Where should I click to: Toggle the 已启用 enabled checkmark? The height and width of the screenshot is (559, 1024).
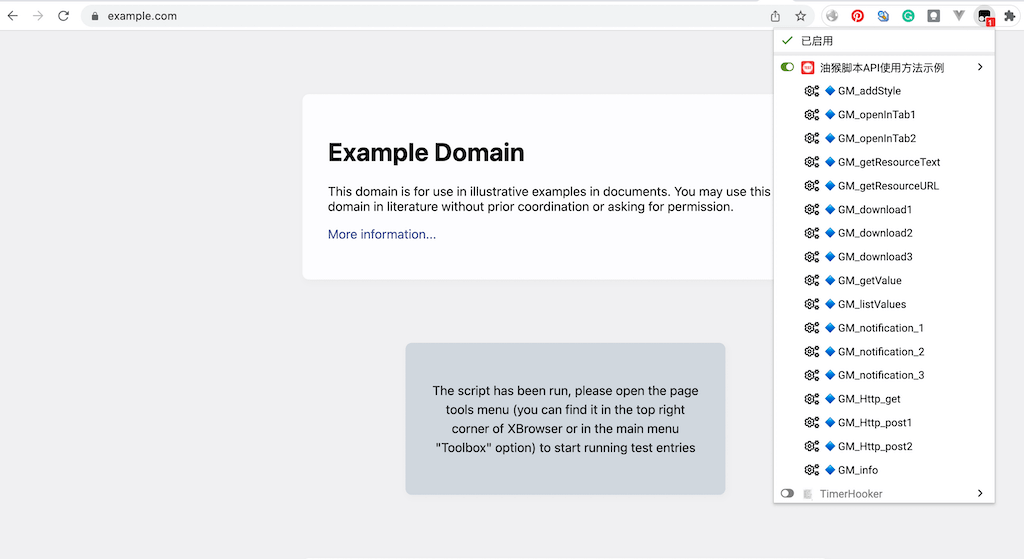787,41
